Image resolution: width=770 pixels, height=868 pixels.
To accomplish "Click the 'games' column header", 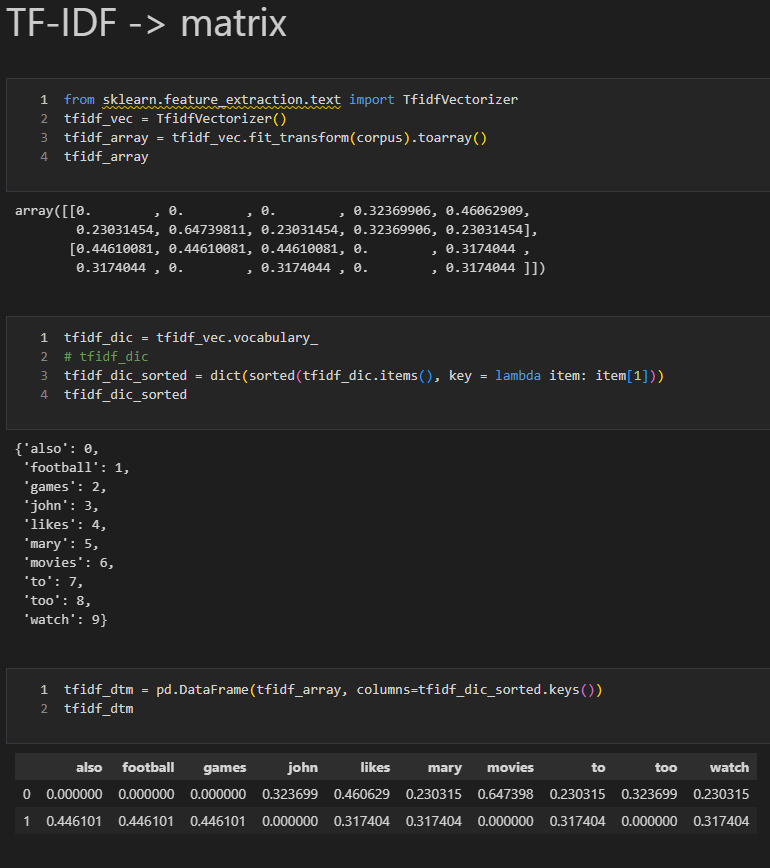I will click(x=224, y=768).
